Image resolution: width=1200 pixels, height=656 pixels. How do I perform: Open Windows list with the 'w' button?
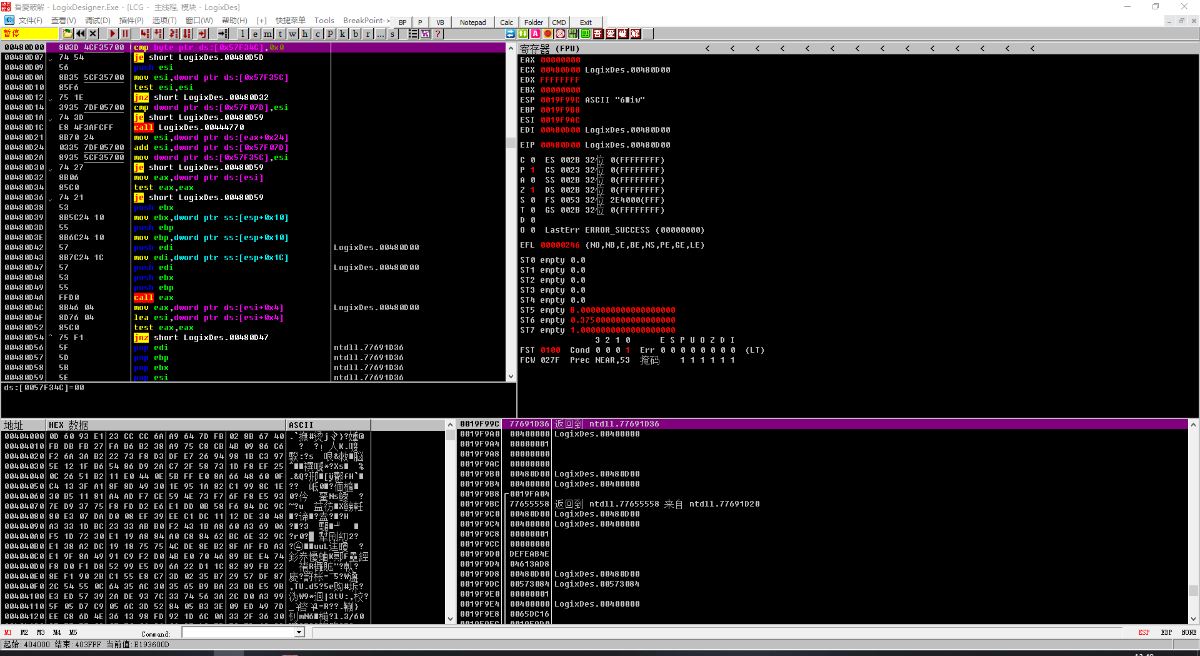pyautogui.click(x=293, y=33)
